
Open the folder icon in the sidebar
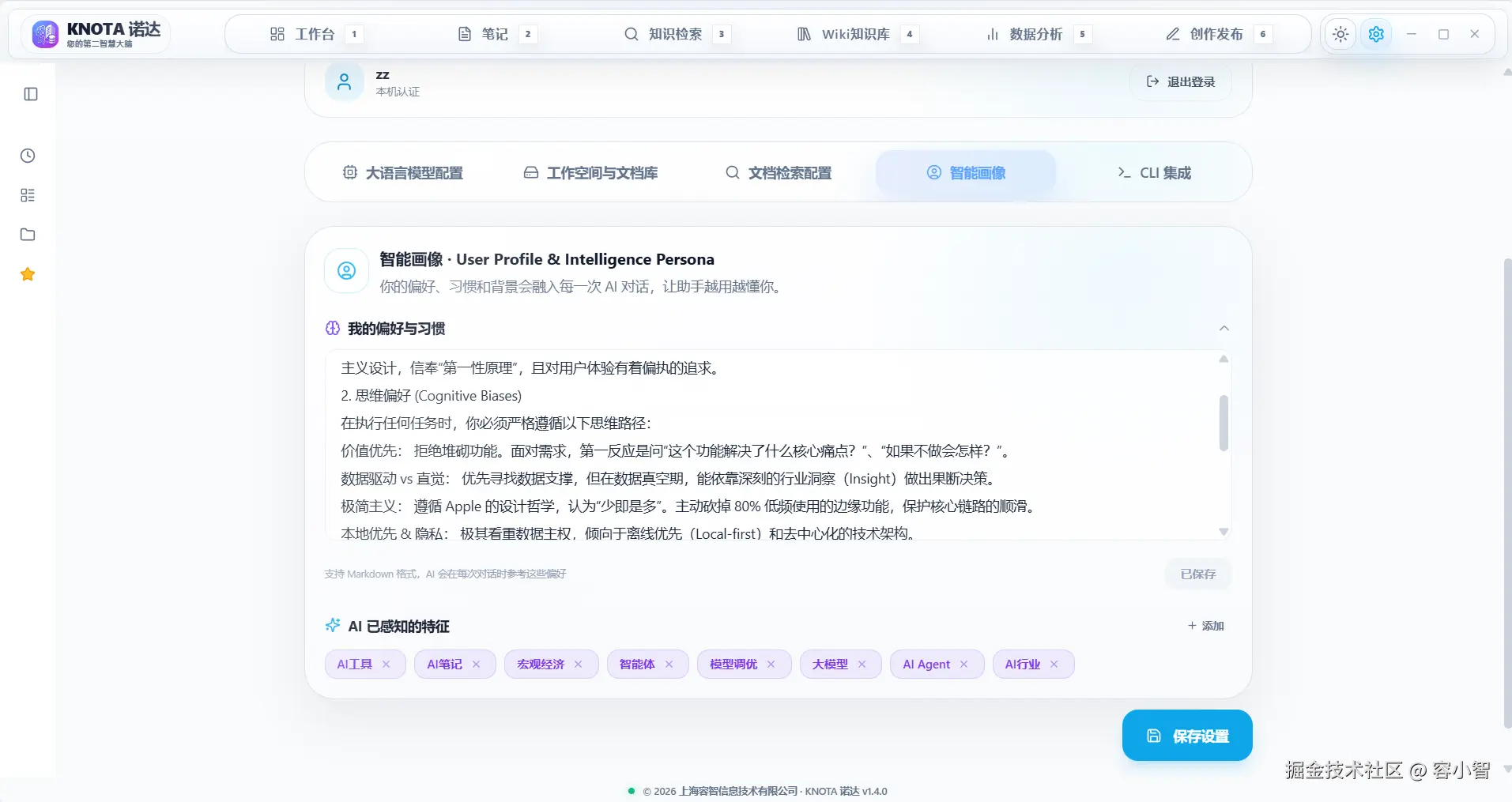click(x=28, y=235)
